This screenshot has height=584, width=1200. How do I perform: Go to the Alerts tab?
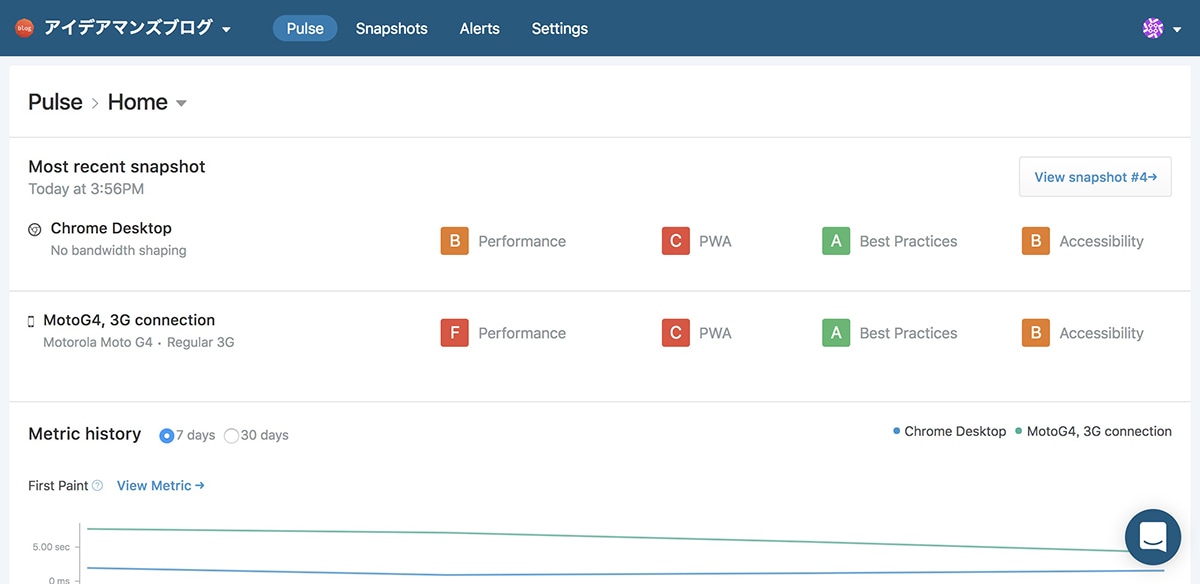(x=480, y=28)
